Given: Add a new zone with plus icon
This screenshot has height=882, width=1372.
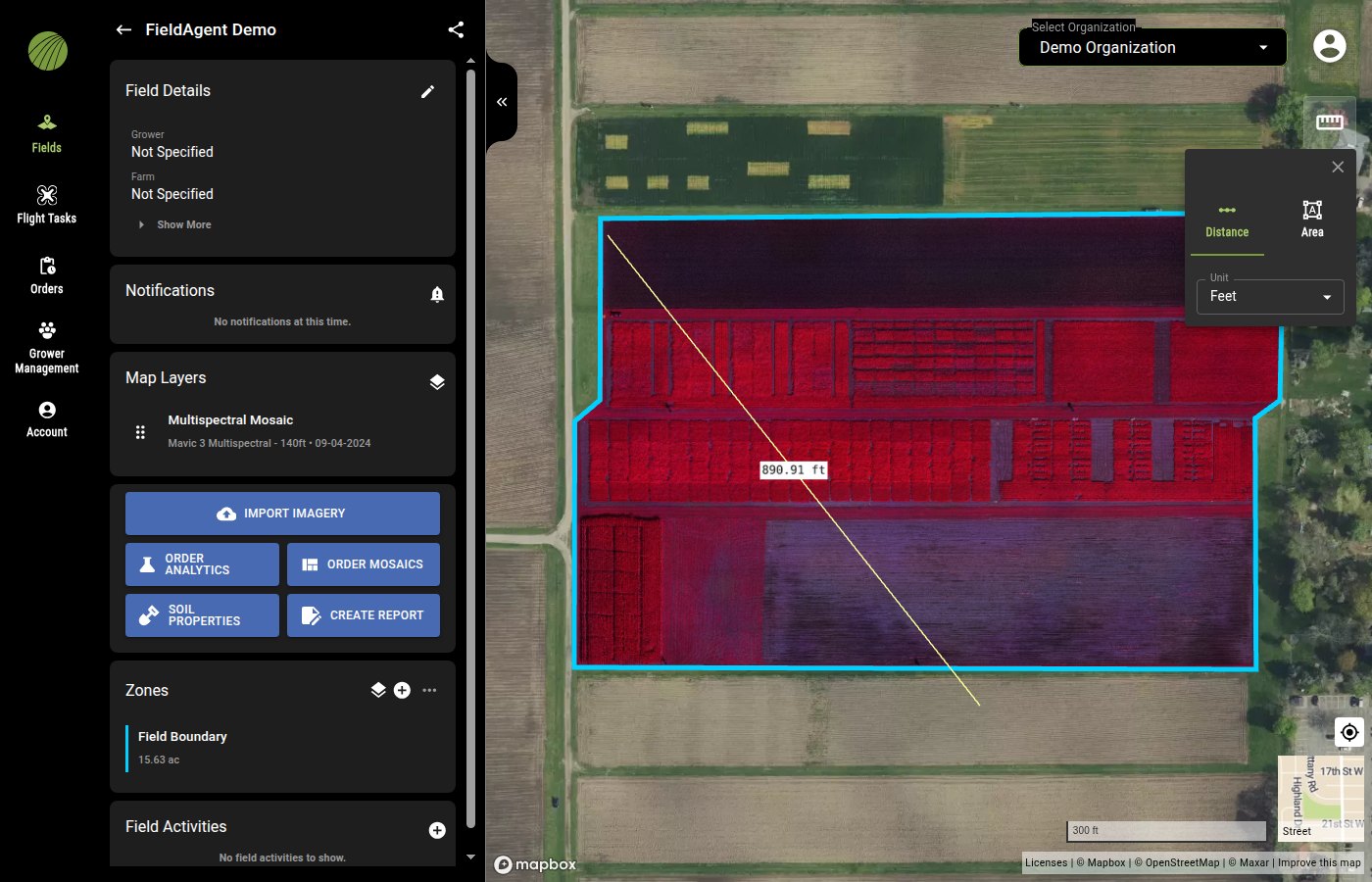Looking at the screenshot, I should [x=402, y=690].
